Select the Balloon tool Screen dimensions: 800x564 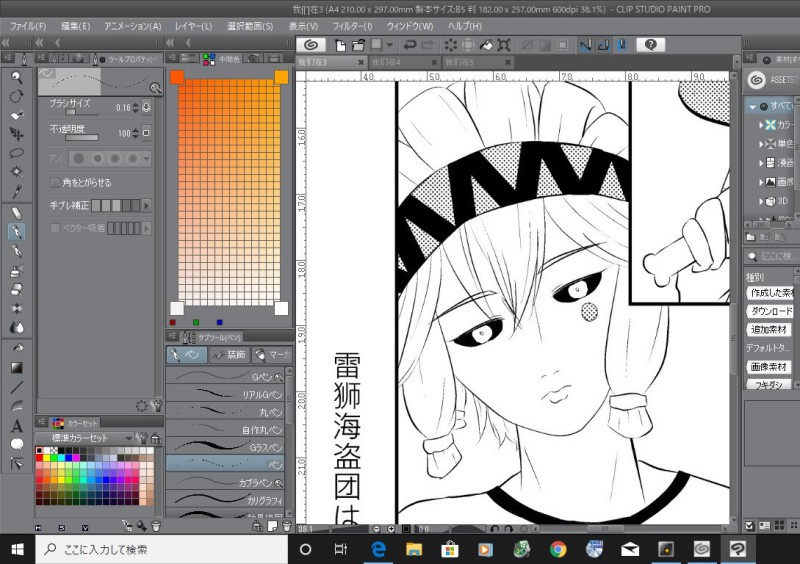pos(17,444)
